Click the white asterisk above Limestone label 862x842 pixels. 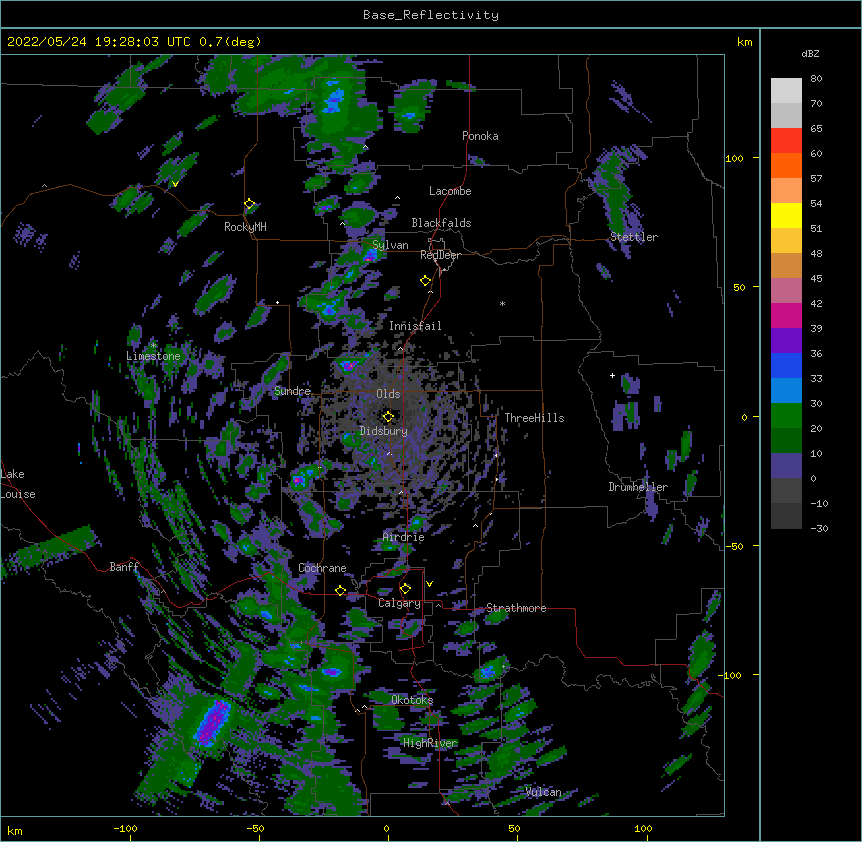pos(153,346)
